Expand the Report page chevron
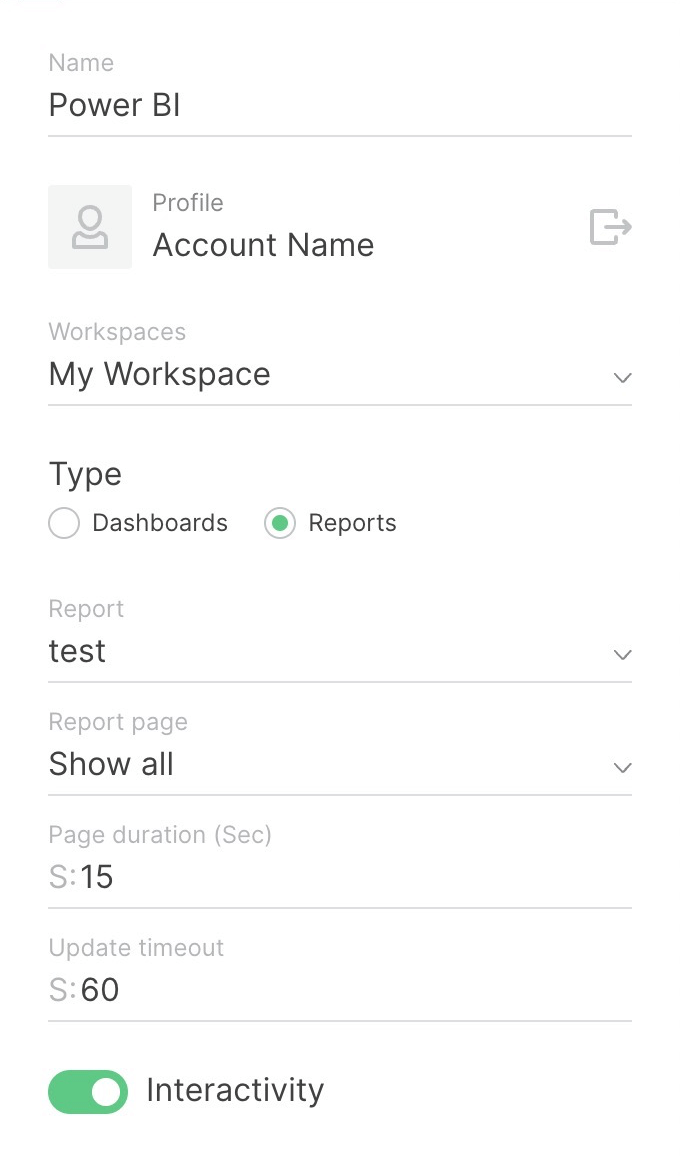Viewport: 680px width, 1176px height. click(x=622, y=768)
